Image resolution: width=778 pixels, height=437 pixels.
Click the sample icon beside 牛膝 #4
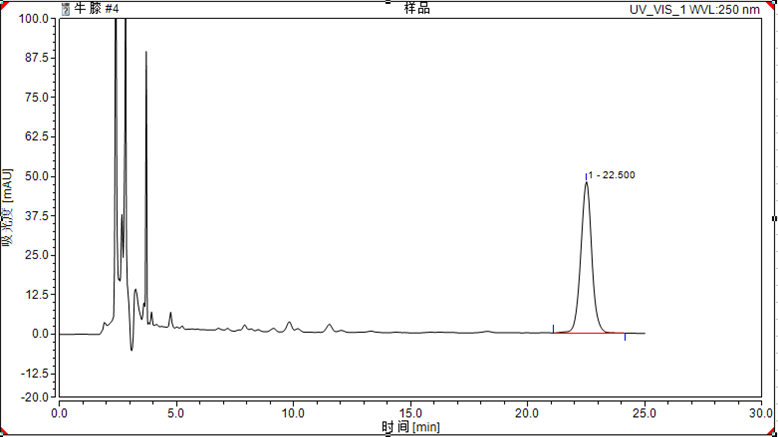coord(66,8)
